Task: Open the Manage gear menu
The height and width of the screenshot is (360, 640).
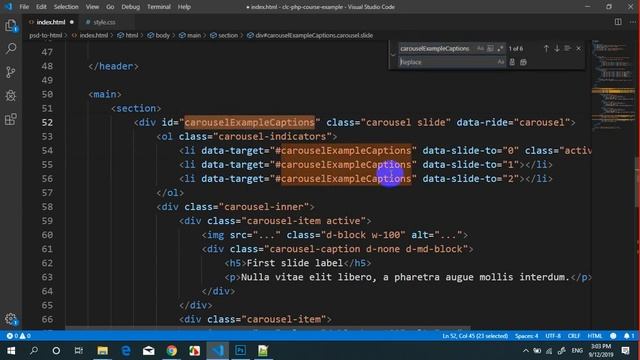Action: tap(11, 319)
